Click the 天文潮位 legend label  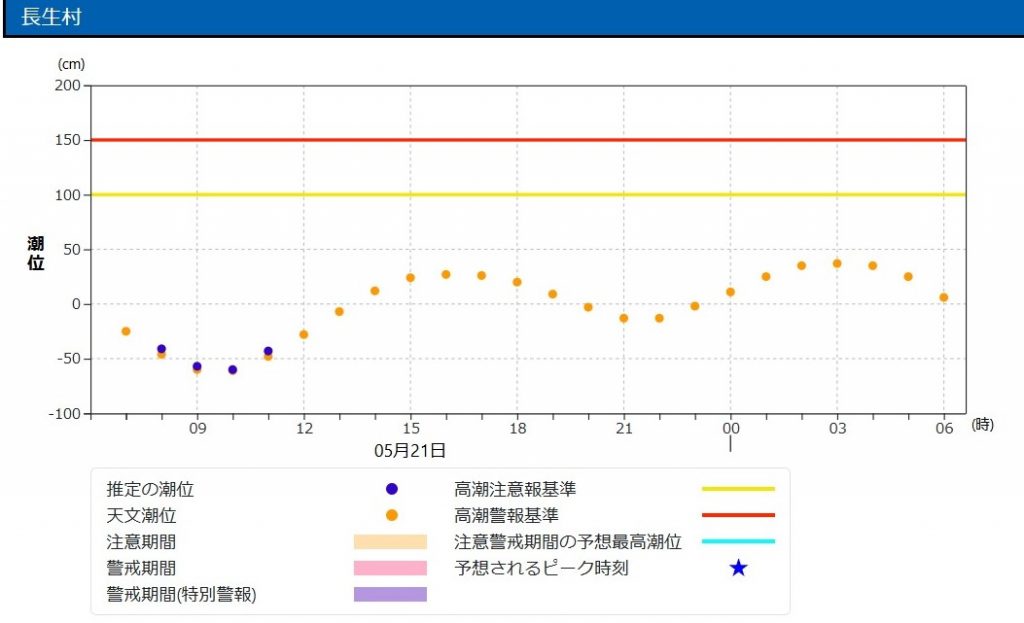[141, 515]
